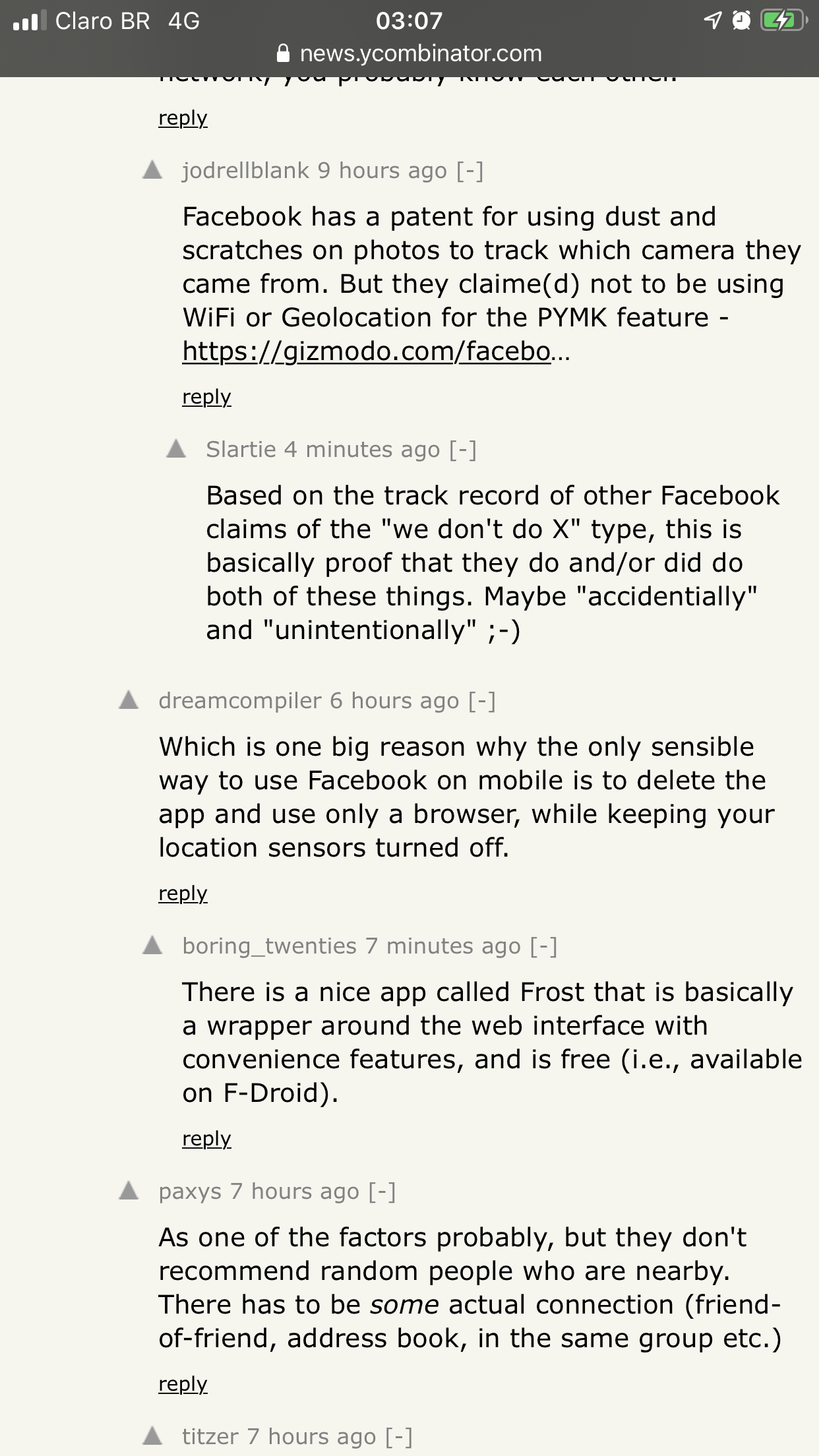Open jodrellblank's user profile

(246, 171)
